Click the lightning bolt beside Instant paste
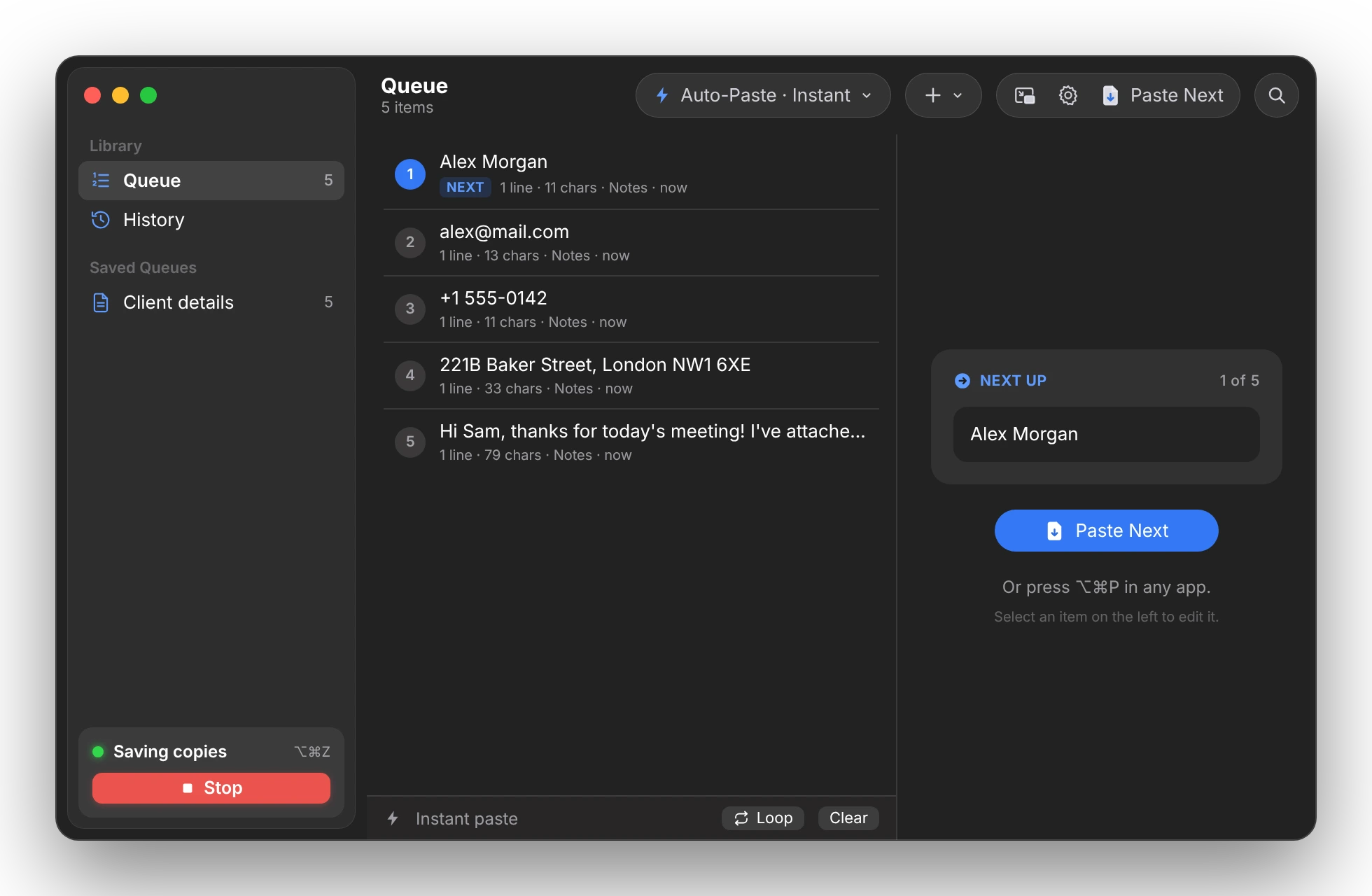The width and height of the screenshot is (1372, 896). coord(393,818)
